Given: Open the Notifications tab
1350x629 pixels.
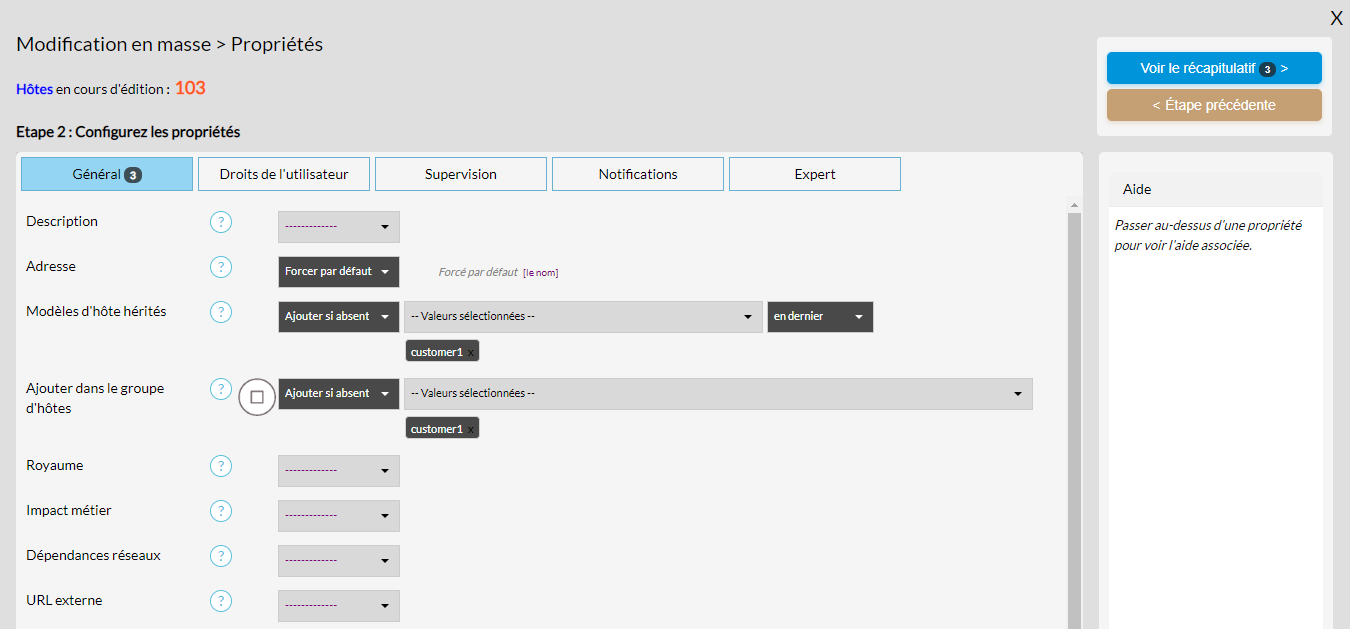Looking at the screenshot, I should 638,174.
